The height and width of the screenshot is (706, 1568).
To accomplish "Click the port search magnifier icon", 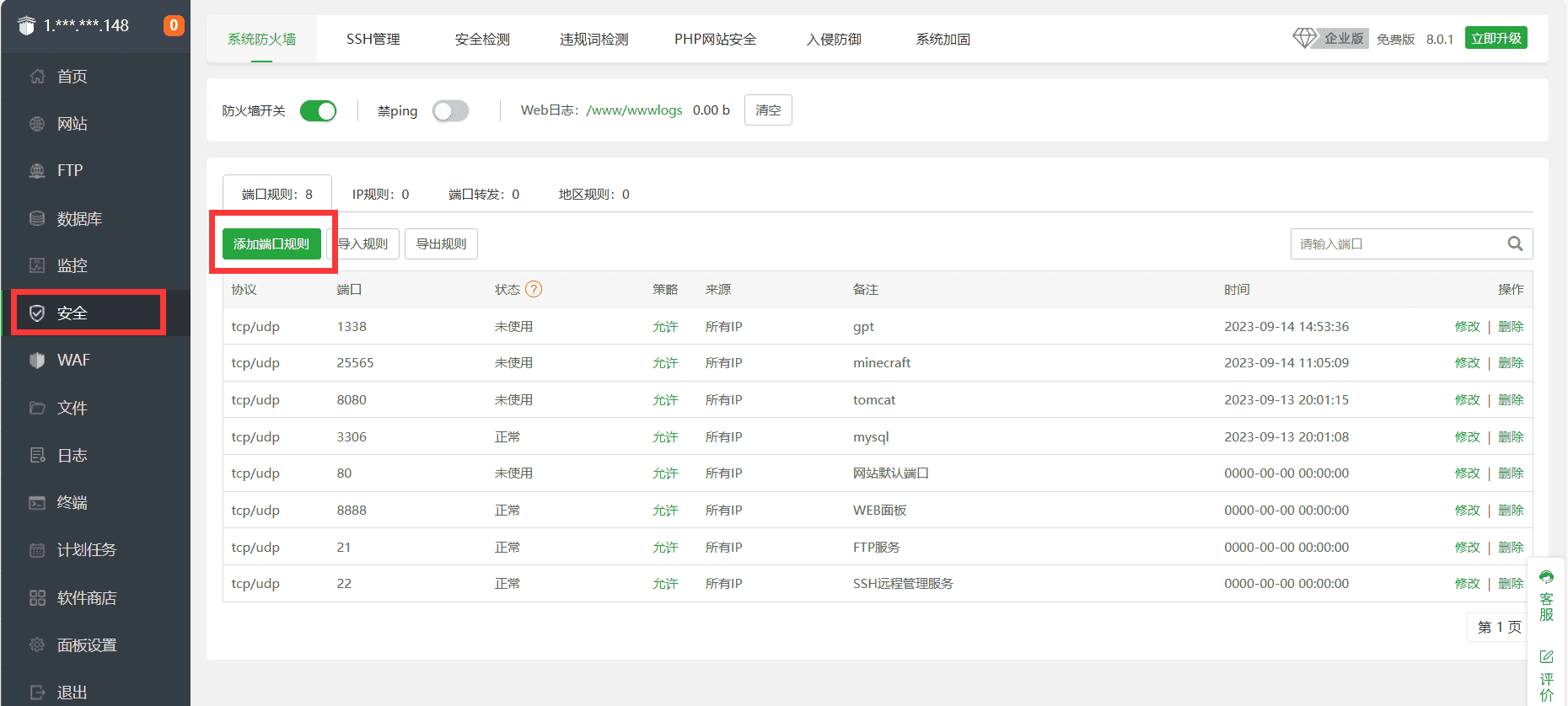I will pos(1515,243).
